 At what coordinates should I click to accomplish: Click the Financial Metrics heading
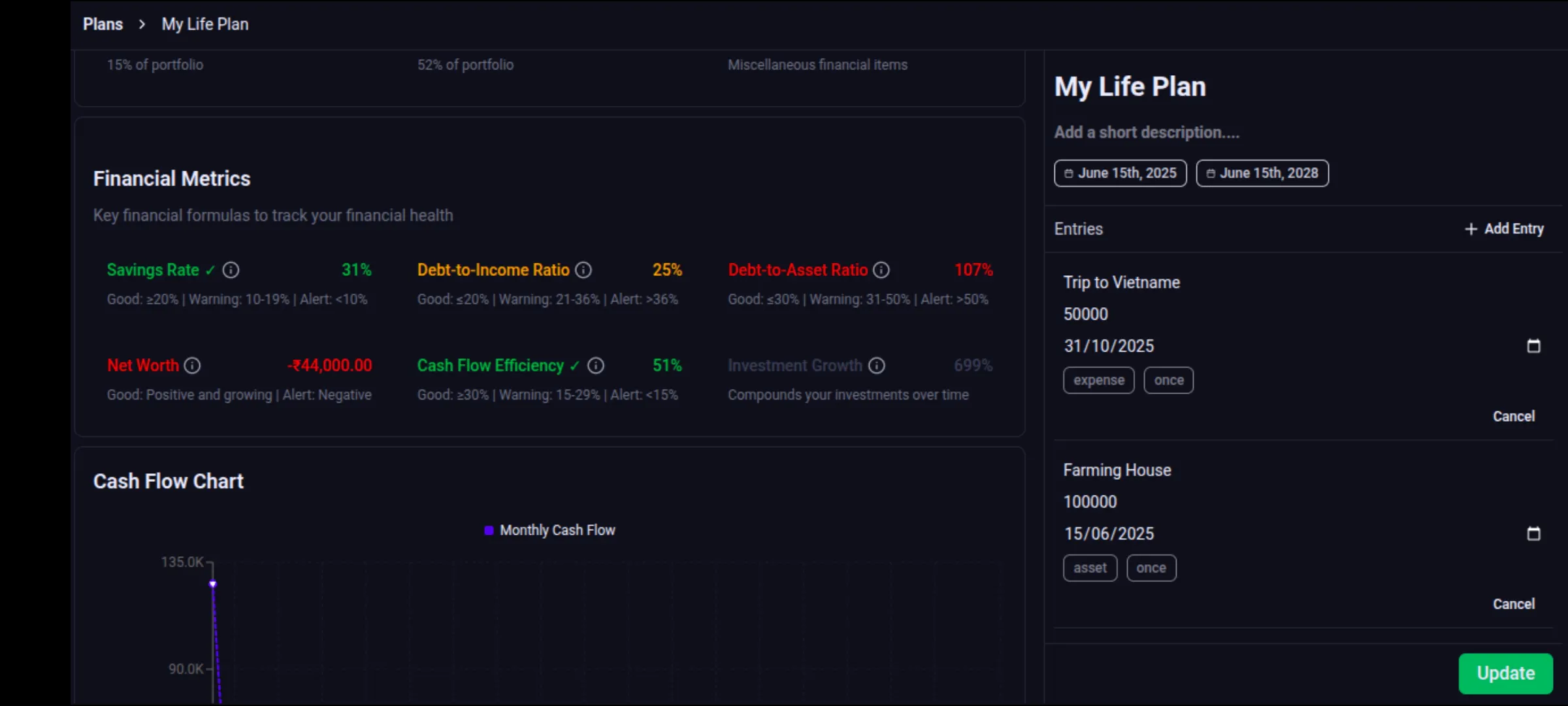click(x=172, y=179)
